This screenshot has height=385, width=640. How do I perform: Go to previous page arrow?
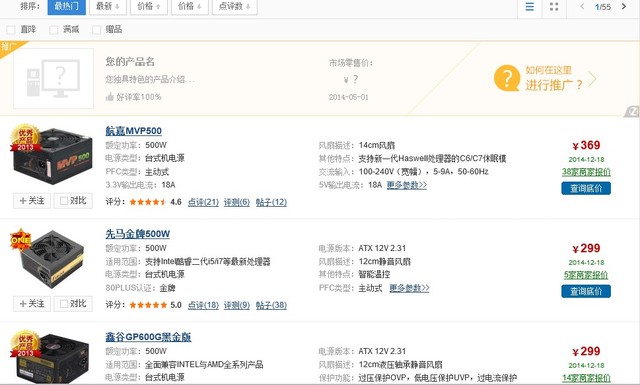pos(582,7)
